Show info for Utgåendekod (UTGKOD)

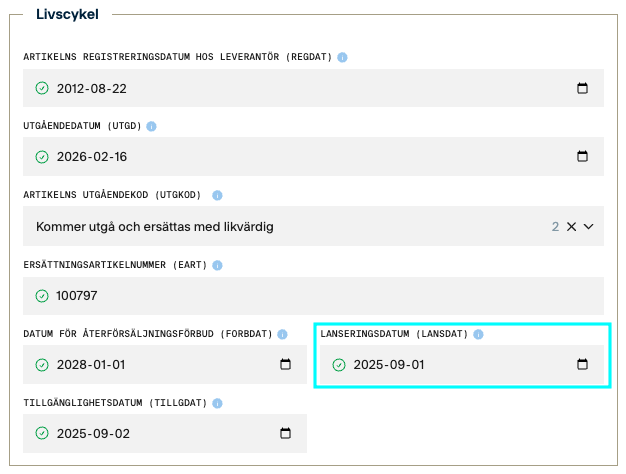pos(217,196)
